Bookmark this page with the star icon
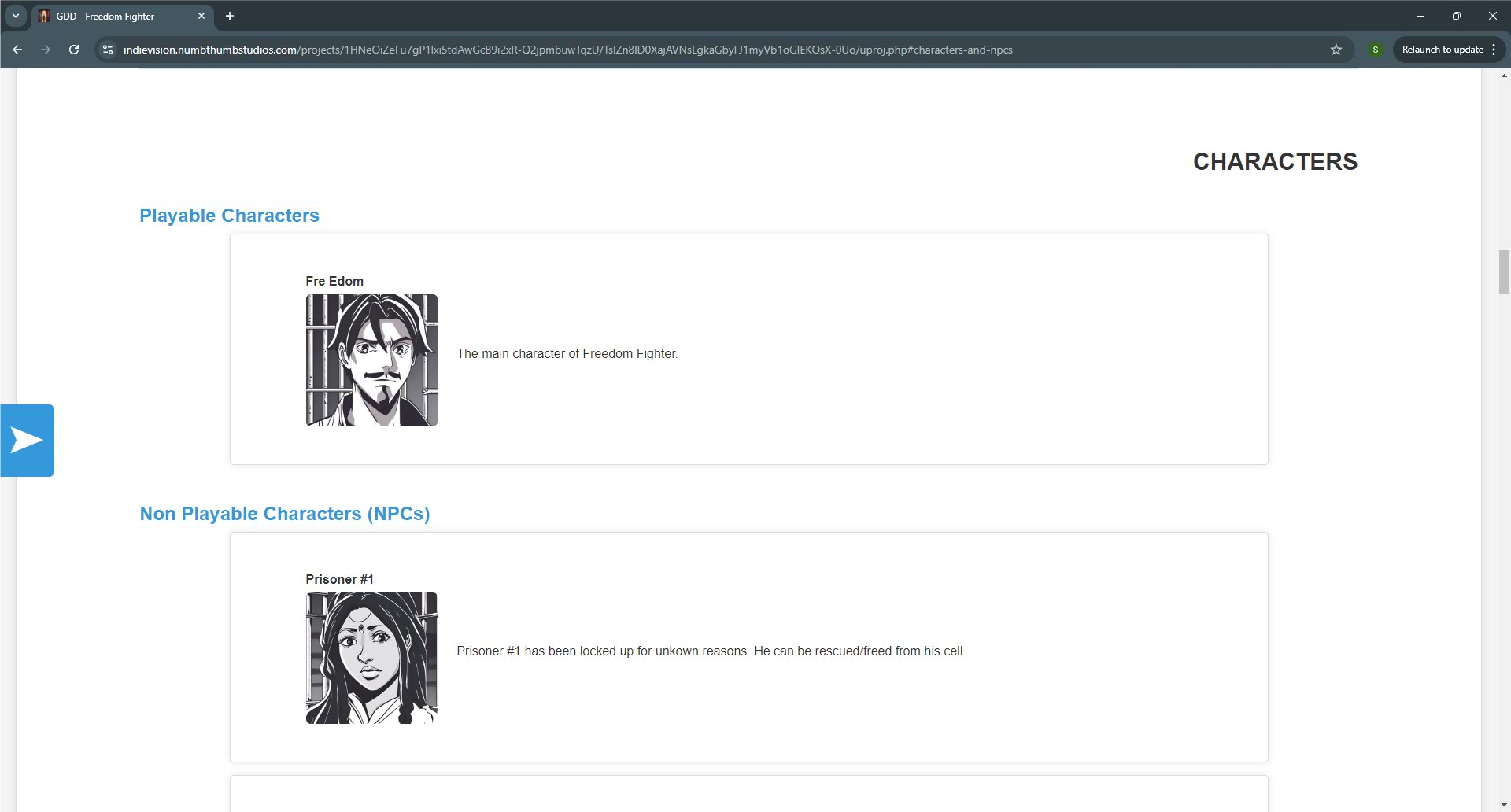This screenshot has height=812, width=1511. (1336, 50)
